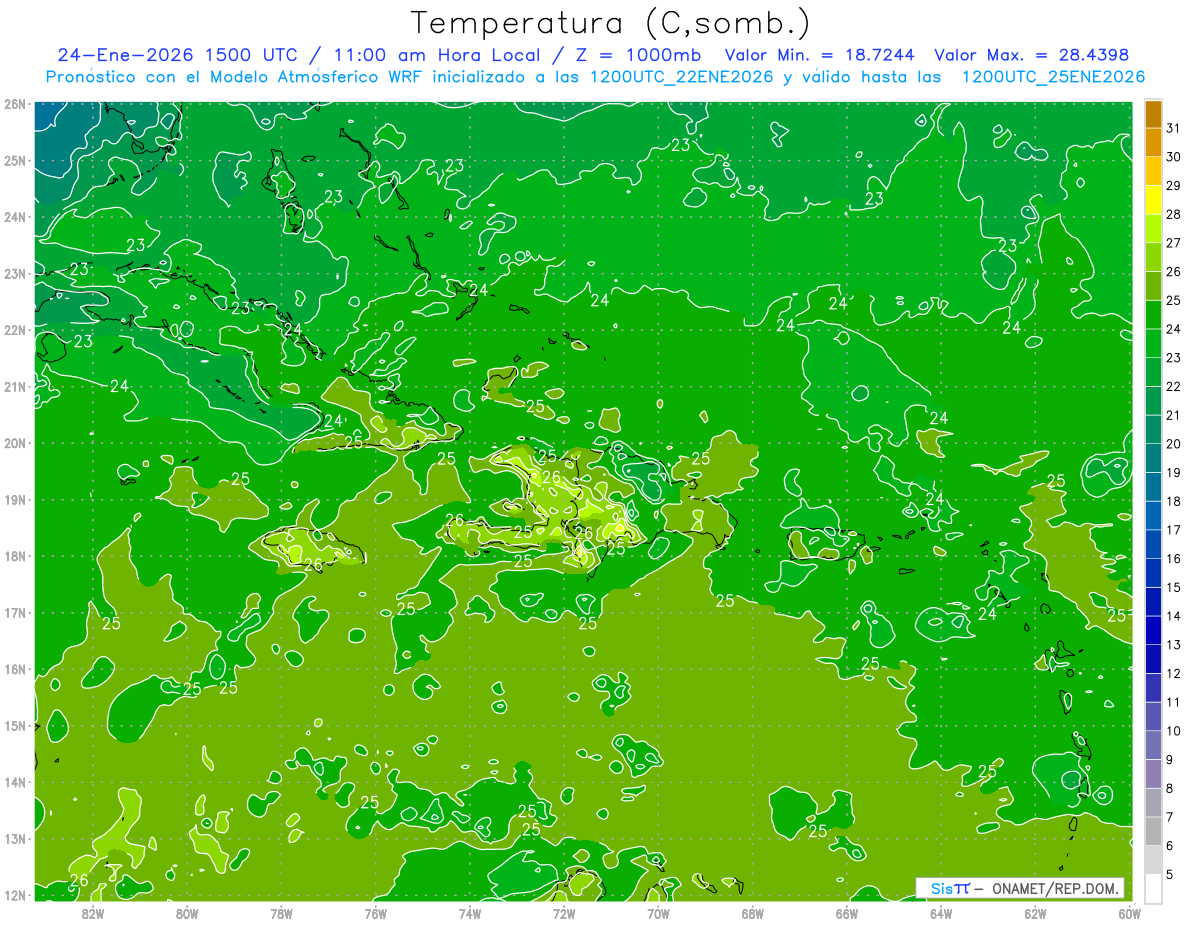Click the latitude label '17N'
Viewport: 1200px width, 927px height.
pyautogui.click(x=14, y=612)
